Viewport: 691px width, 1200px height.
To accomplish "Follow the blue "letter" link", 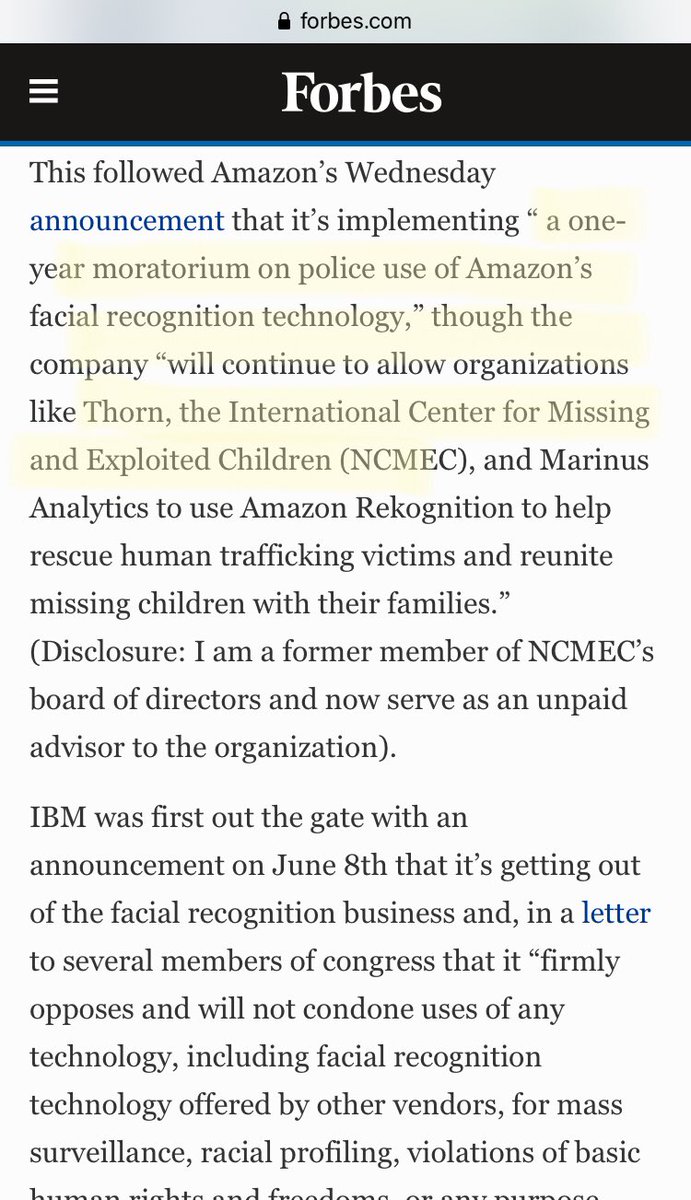I will 616,913.
